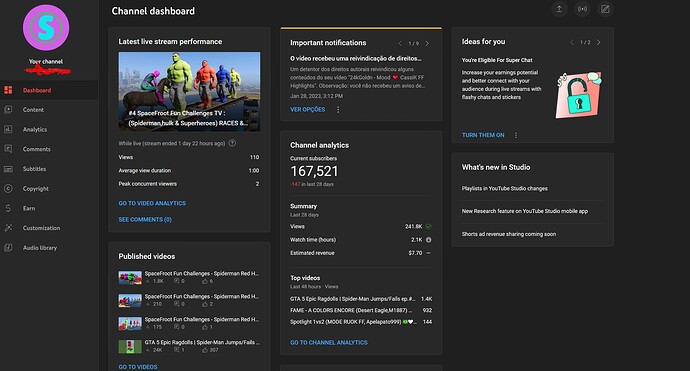Open New Research feature announcement
This screenshot has width=690, height=371.
525,211
